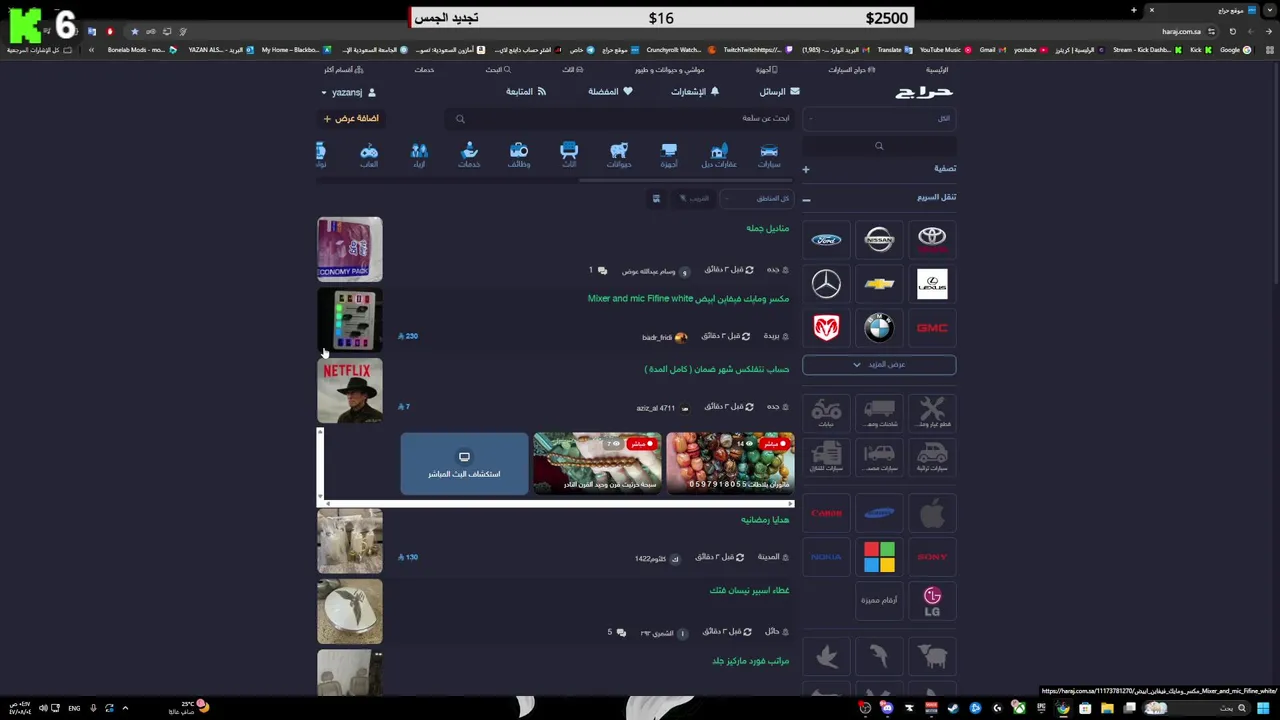Click the sidebar search box with magnifier

879,146
